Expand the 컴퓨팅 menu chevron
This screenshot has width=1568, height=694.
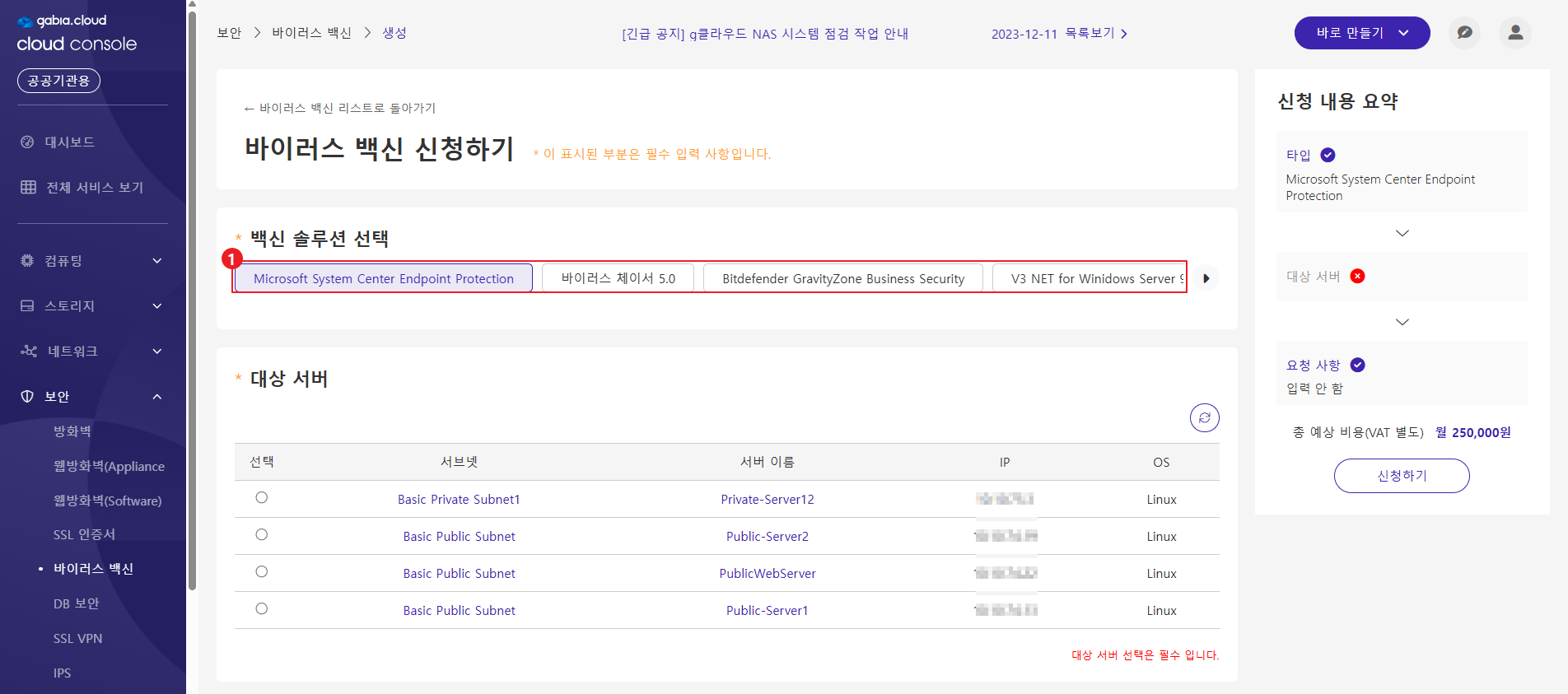coord(157,261)
